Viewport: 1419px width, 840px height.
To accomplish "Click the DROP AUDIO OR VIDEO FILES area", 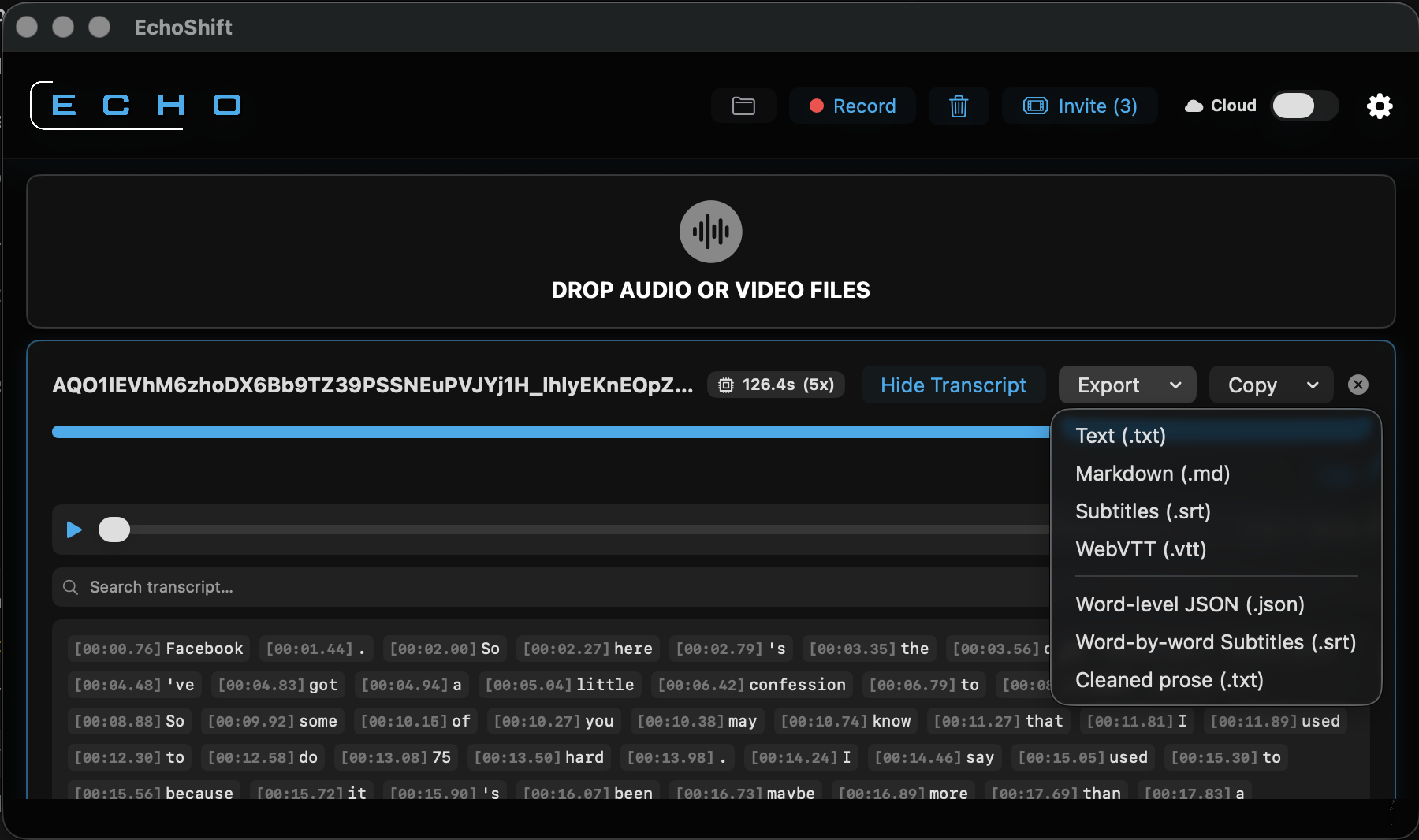I will (x=711, y=251).
